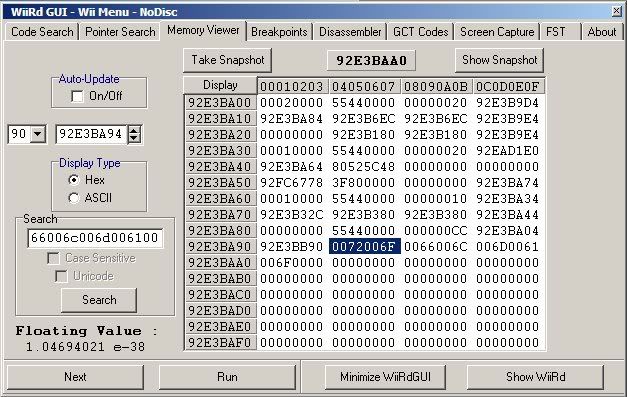Viewport: 627px width, 397px height.
Task: Increment the 92E3BA94 address with the up arrow
Action: coord(134,130)
